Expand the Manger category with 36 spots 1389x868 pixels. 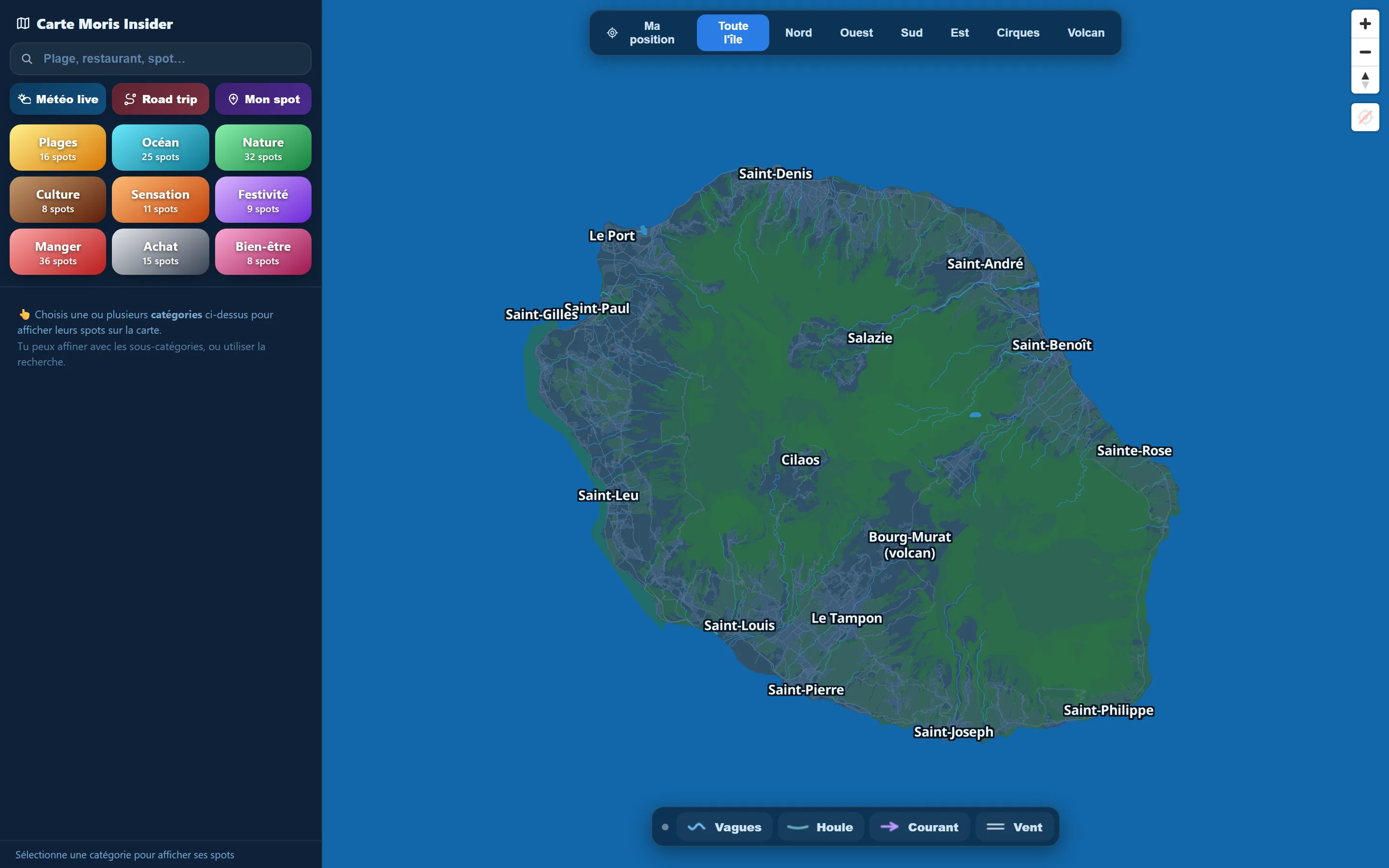coord(58,251)
